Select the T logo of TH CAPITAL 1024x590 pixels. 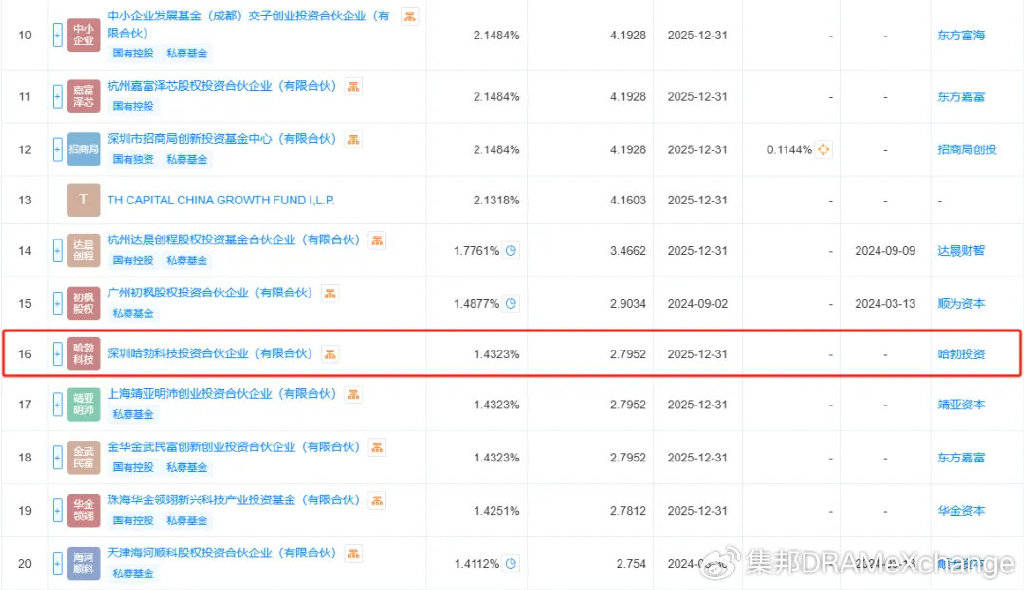84,200
